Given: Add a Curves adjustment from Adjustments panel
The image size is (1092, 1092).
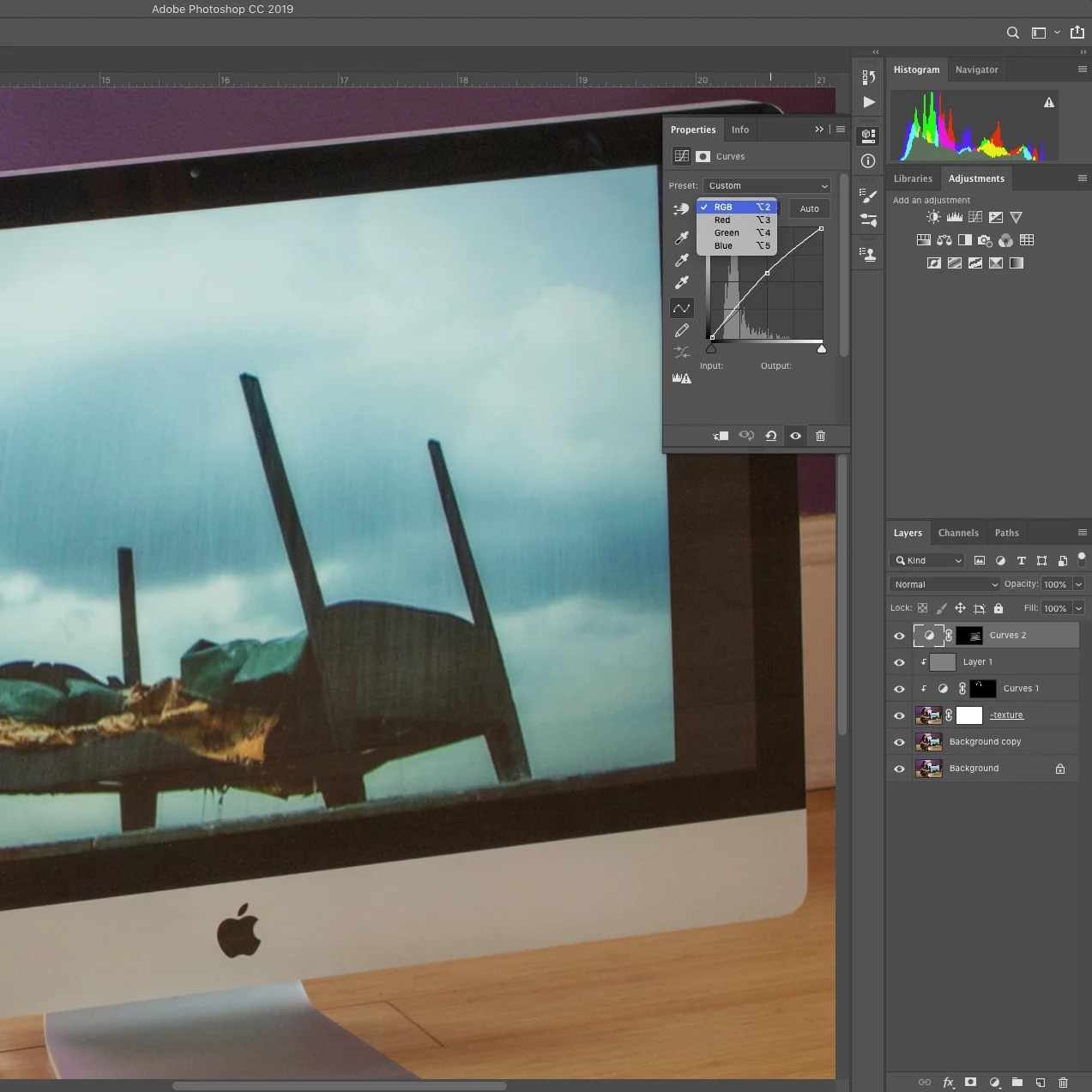Looking at the screenshot, I should click(974, 217).
